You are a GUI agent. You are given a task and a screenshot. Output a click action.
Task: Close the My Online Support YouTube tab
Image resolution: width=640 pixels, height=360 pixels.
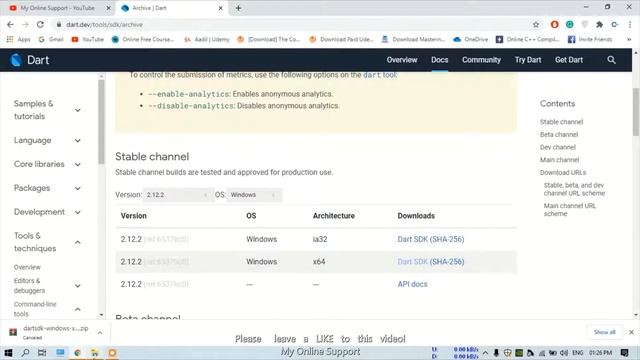click(x=109, y=8)
